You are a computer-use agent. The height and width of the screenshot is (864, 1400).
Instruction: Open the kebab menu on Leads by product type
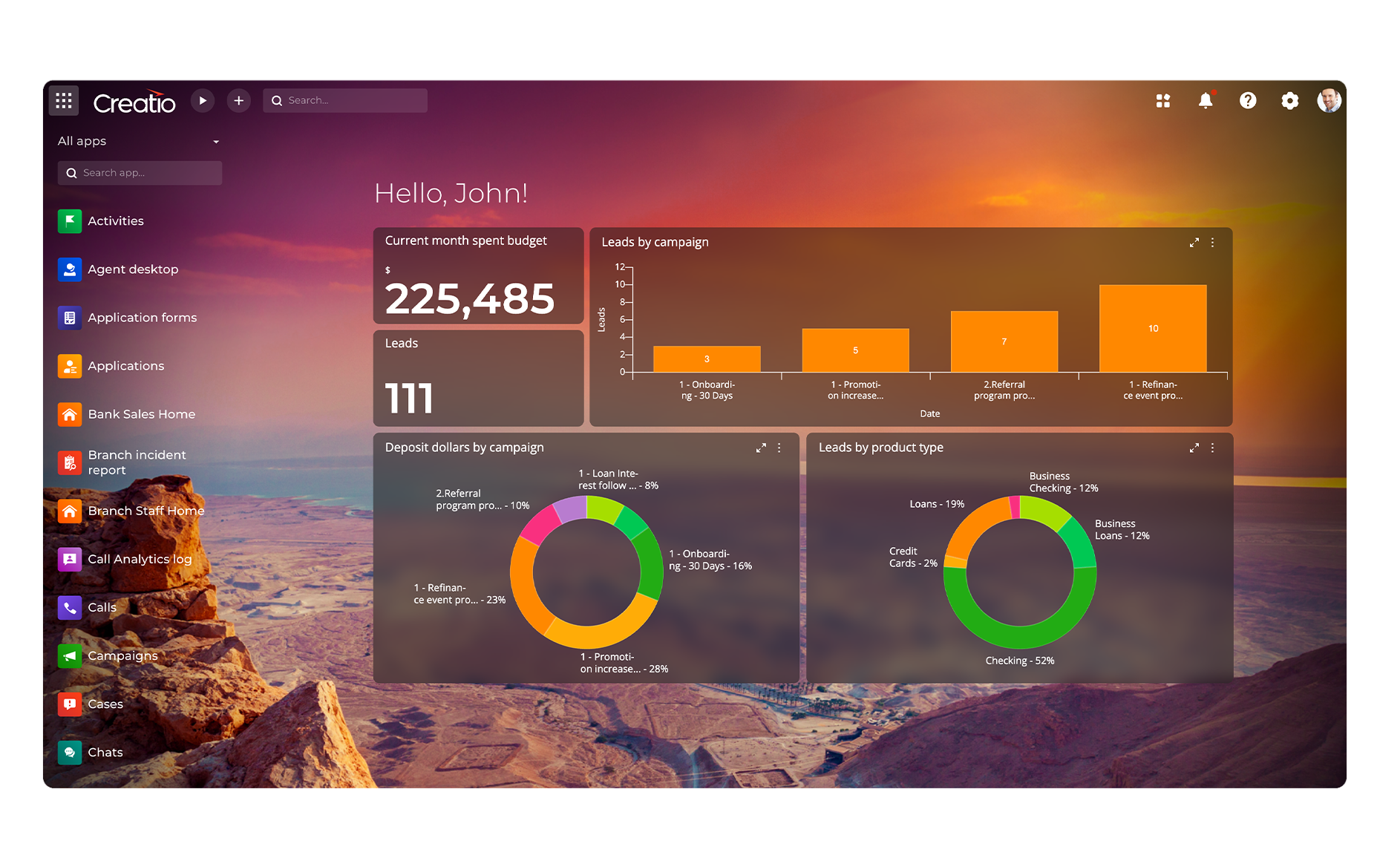click(x=1212, y=448)
